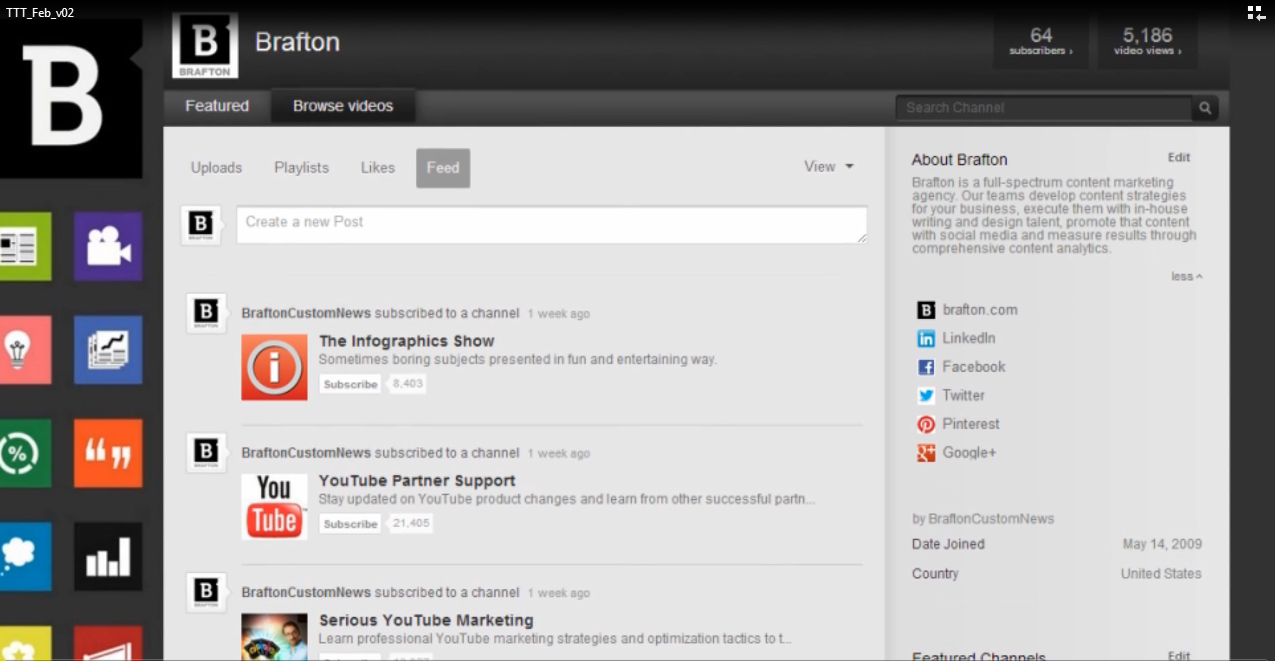Click the search magnifier icon in channel search

coord(1205,108)
